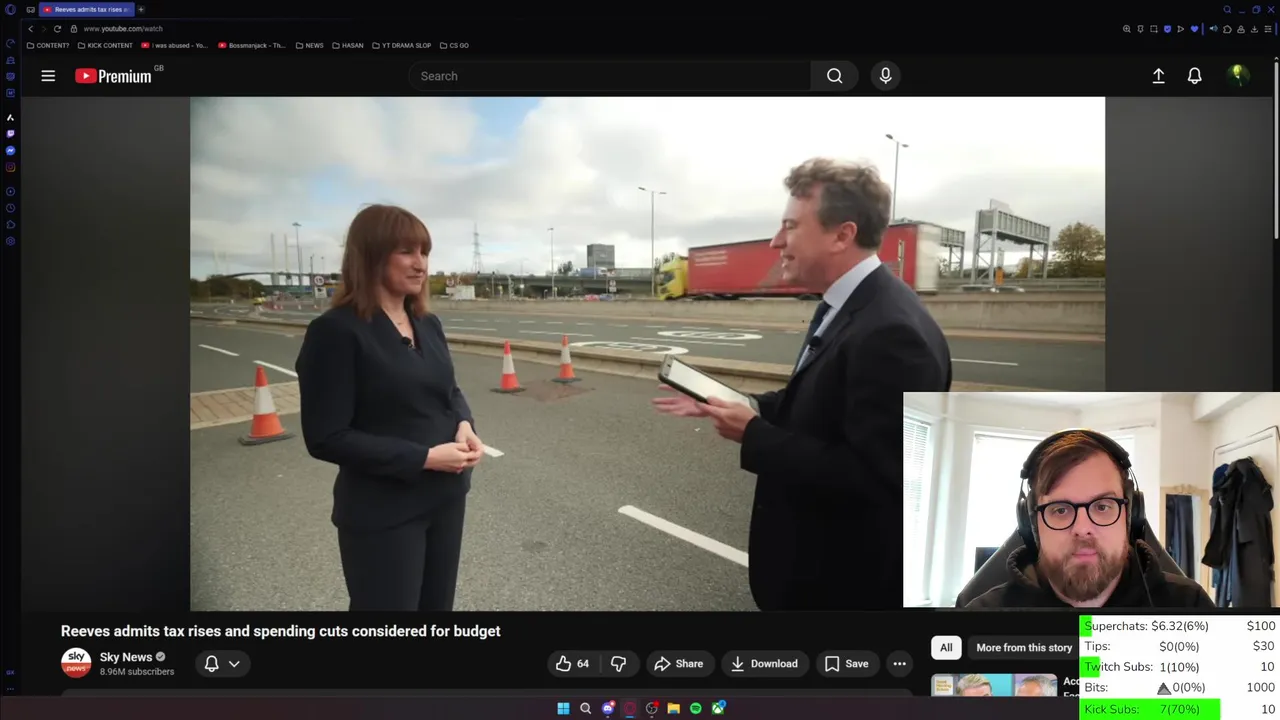Save the video to a playlist
Screen dimensions: 1280x720
tap(846, 664)
